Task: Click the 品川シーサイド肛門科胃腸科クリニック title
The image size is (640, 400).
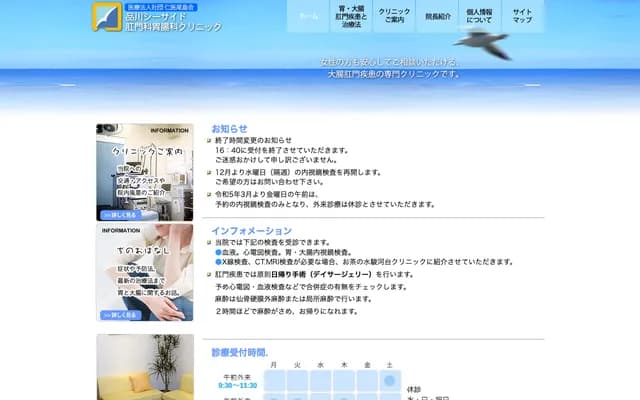Action: click(x=173, y=22)
